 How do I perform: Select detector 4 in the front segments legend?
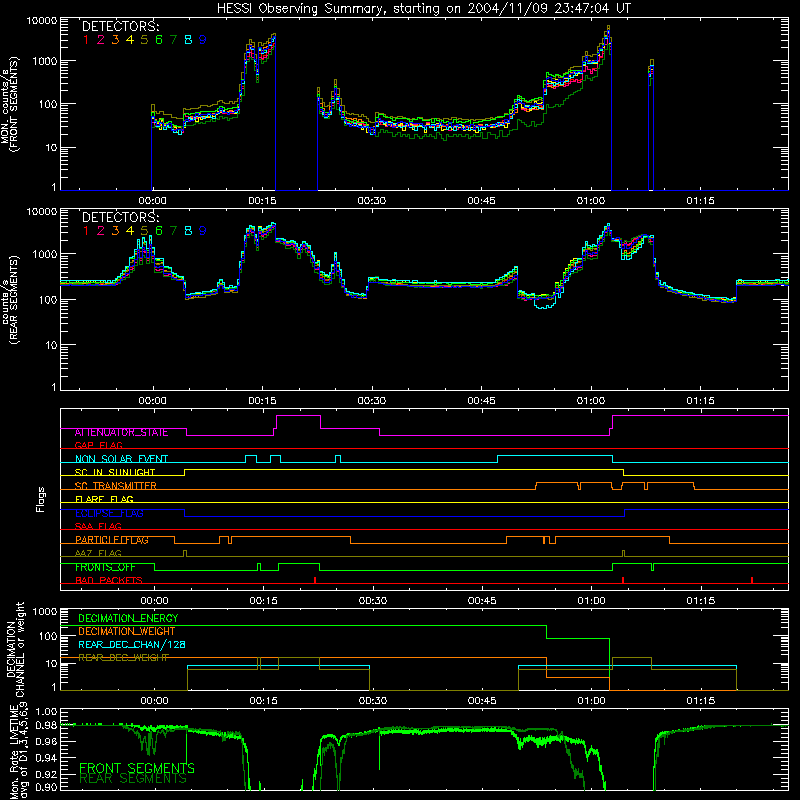point(130,40)
